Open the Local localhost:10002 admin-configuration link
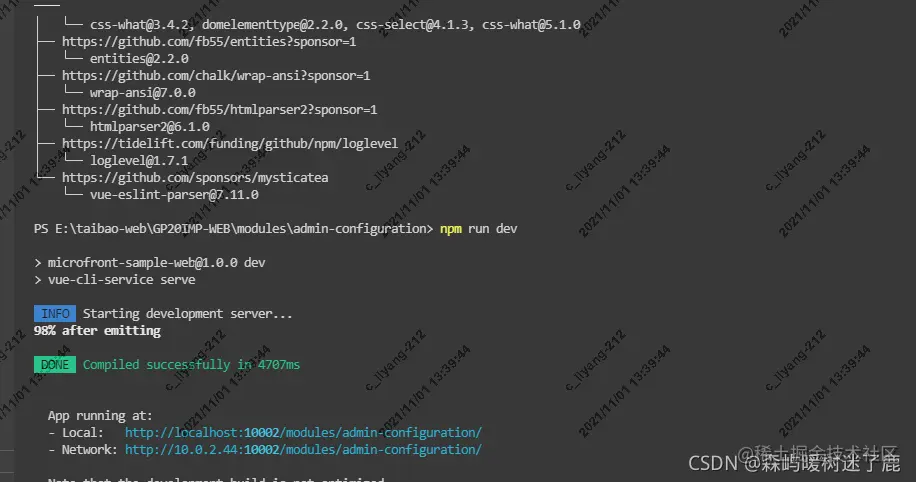 tap(303, 432)
